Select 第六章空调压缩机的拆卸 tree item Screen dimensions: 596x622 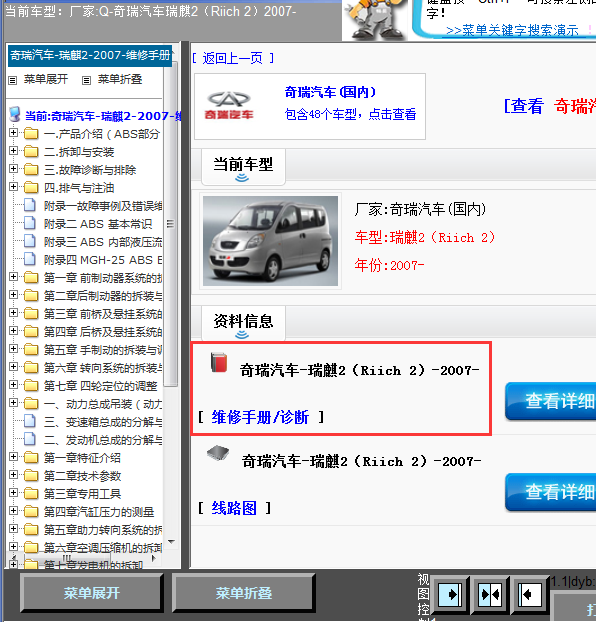(x=103, y=547)
